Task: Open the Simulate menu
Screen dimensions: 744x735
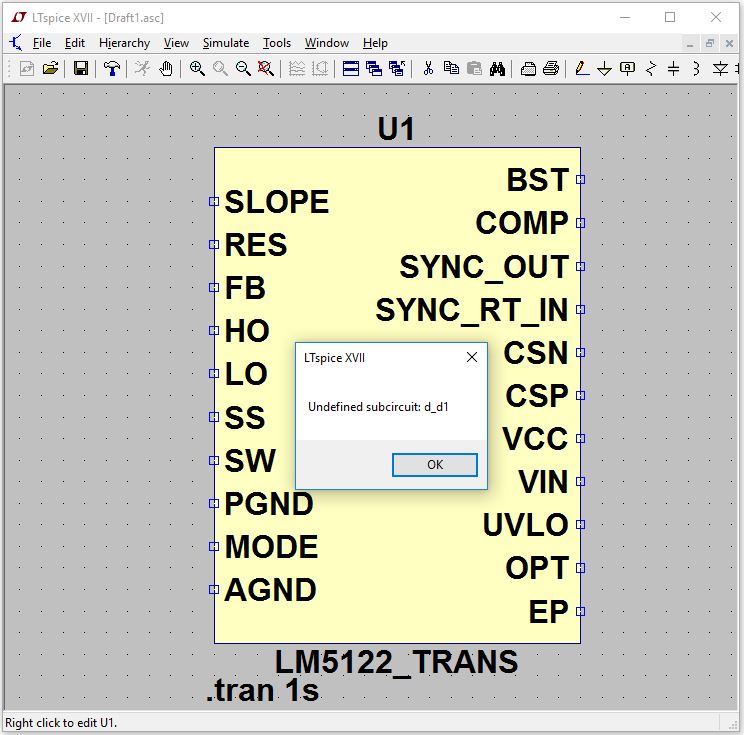Action: (x=226, y=43)
